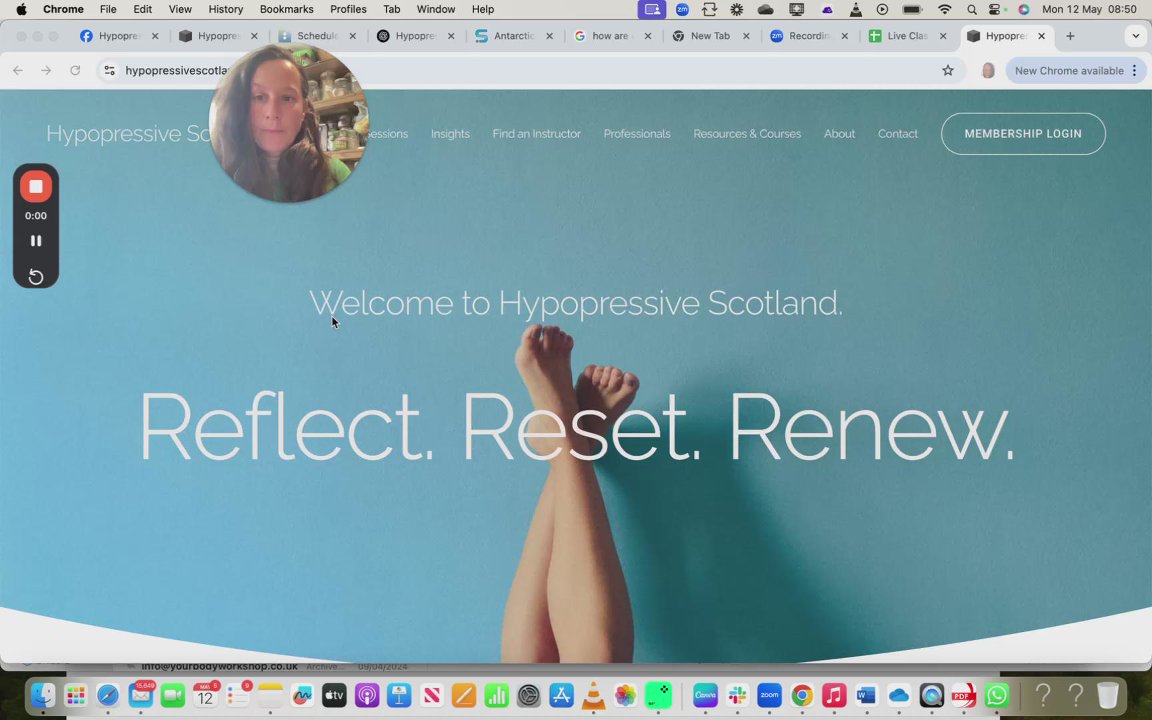Open Find an Instructor page
The height and width of the screenshot is (720, 1152).
tap(536, 134)
